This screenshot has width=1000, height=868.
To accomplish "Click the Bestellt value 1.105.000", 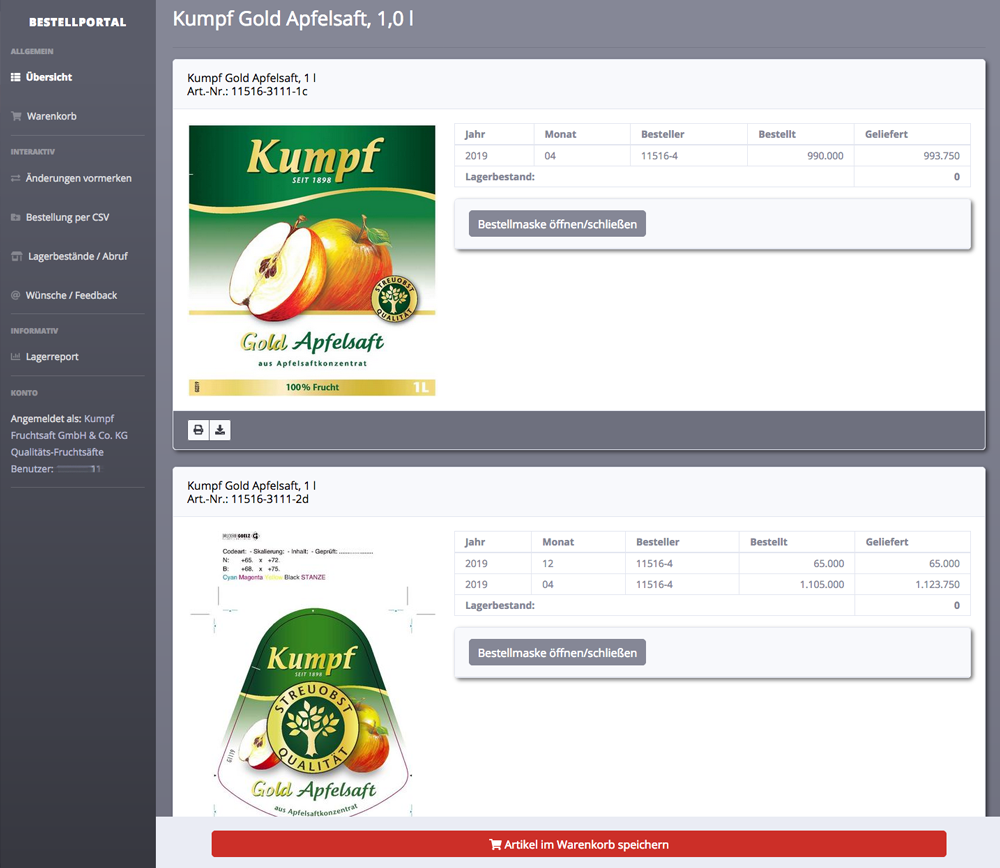I will (x=822, y=584).
